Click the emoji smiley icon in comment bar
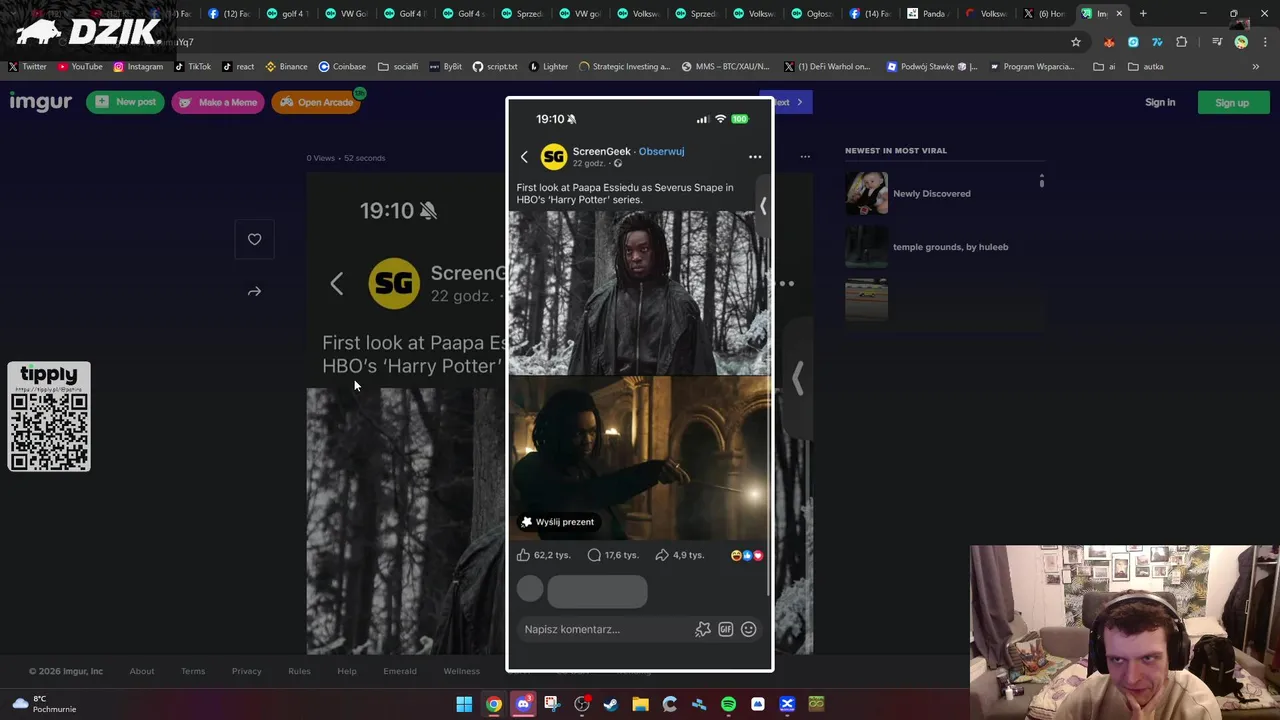 click(749, 629)
